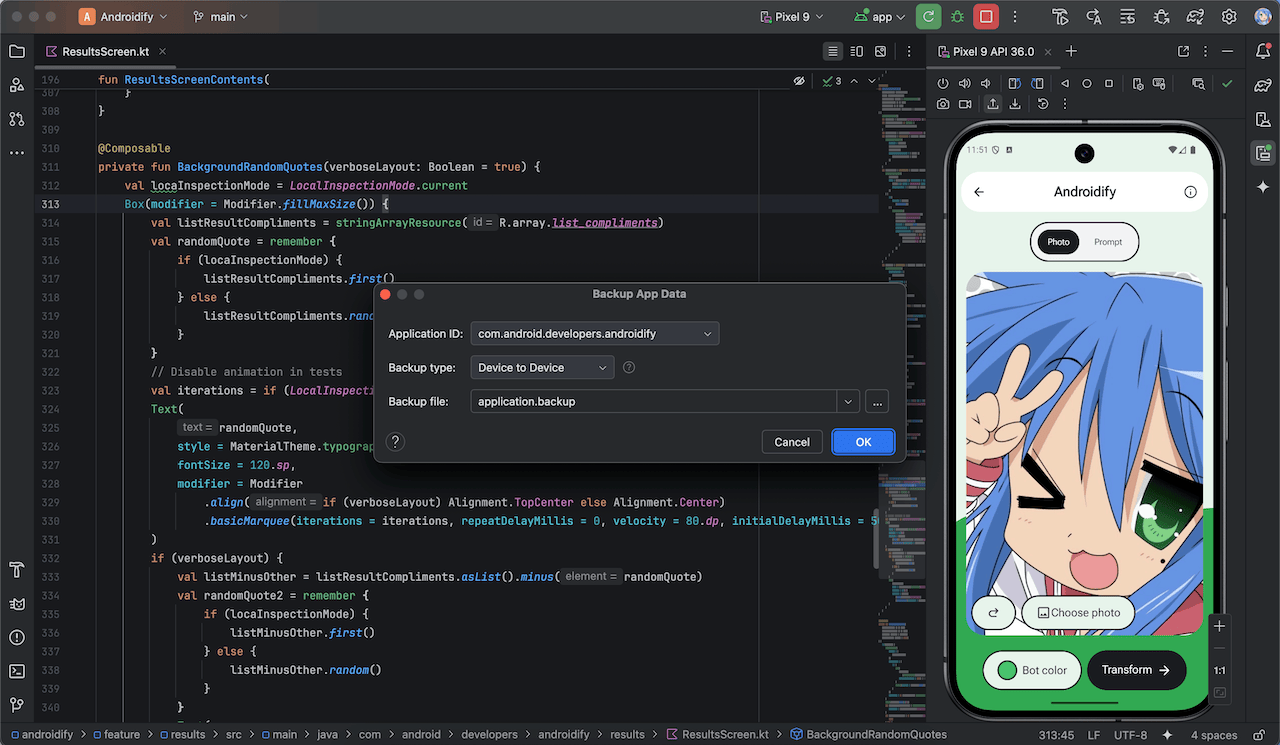Image resolution: width=1280 pixels, height=745 pixels.
Task: Start emulator screen recording icon
Action: tap(965, 104)
